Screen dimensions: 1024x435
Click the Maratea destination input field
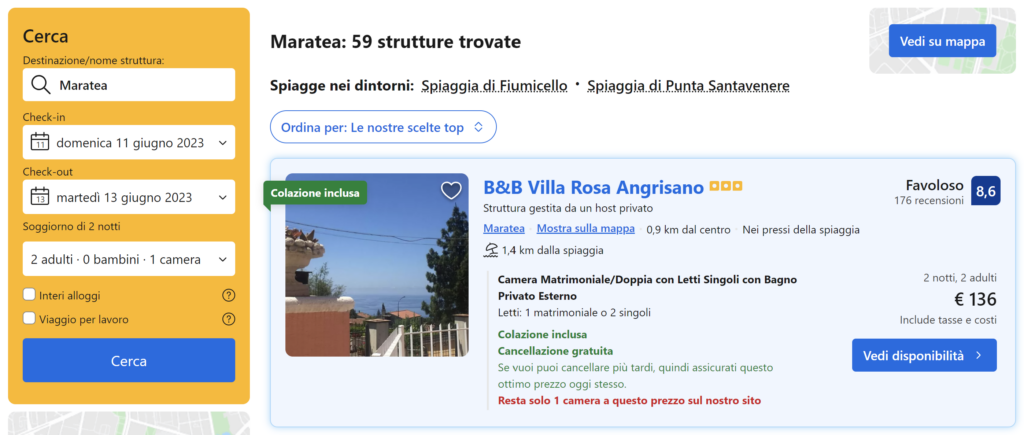(x=140, y=85)
